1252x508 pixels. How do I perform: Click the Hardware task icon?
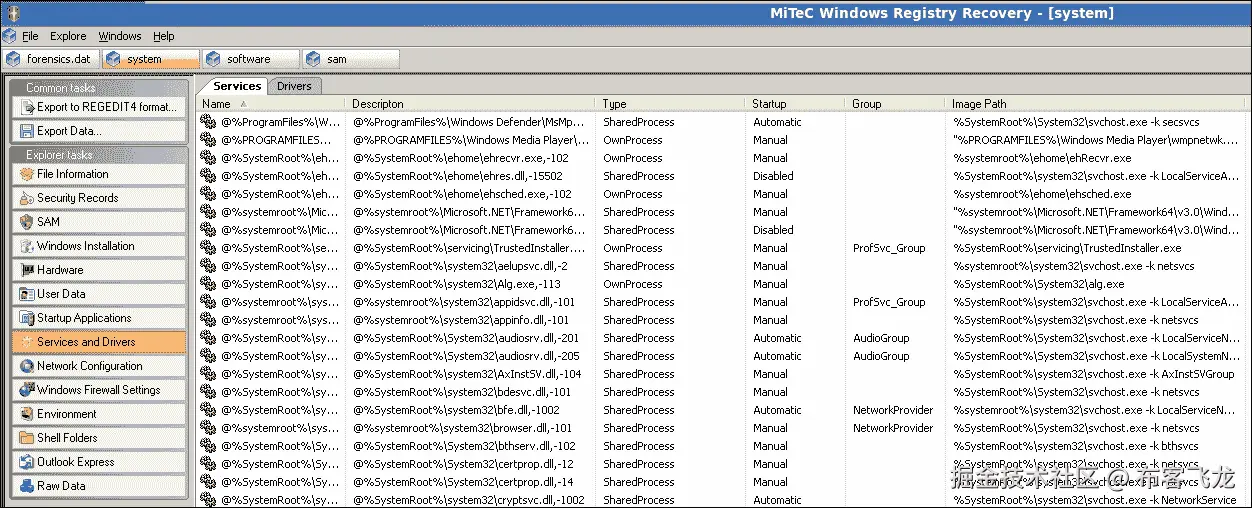(26, 270)
